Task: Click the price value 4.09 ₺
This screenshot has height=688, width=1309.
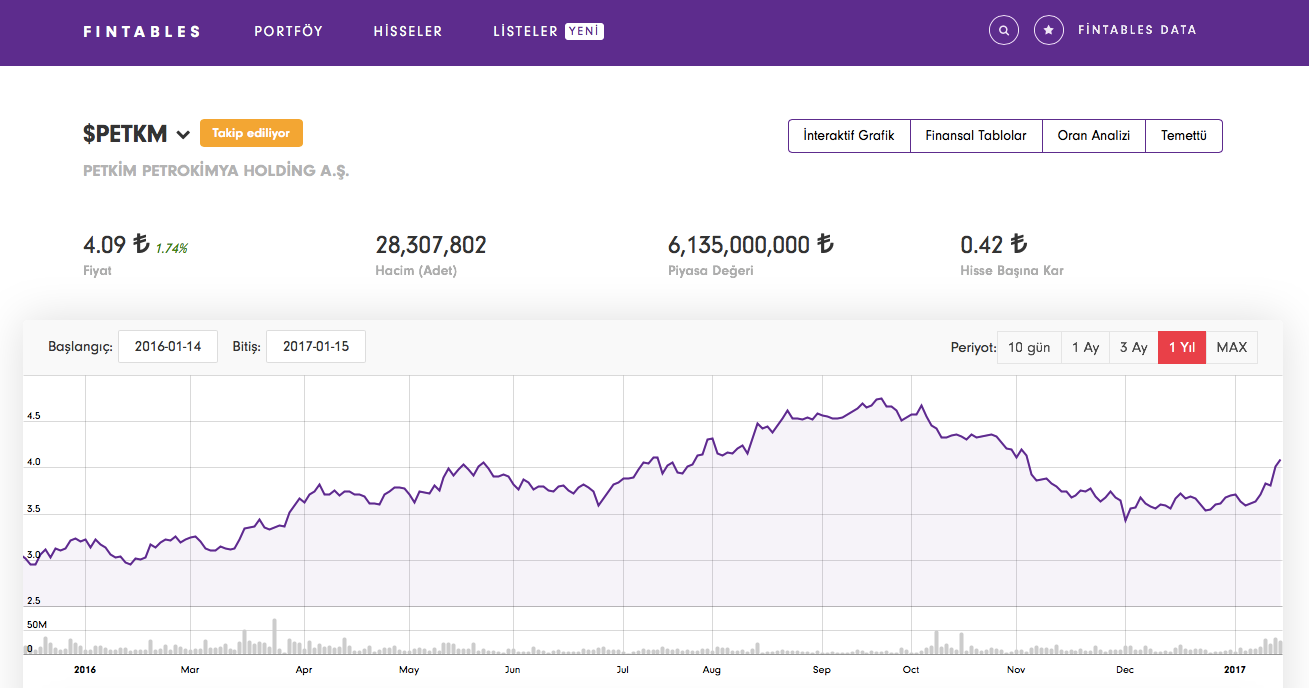Action: [116, 244]
